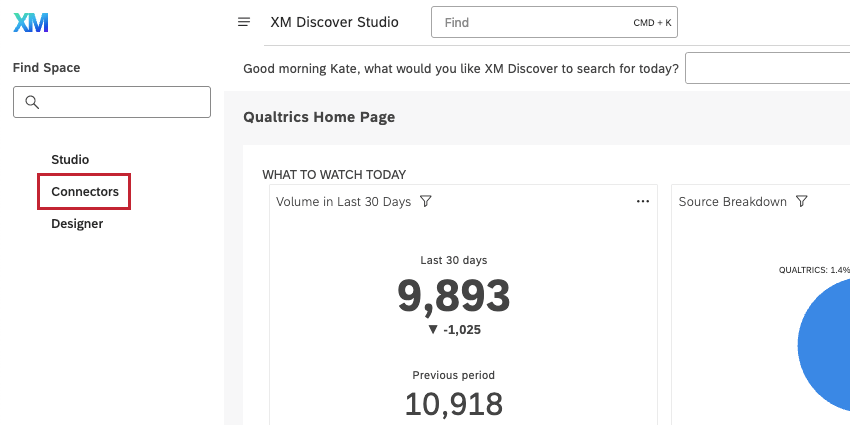Open filter on Volume in Last 30 Days
The image size is (850, 425).
pyautogui.click(x=426, y=202)
